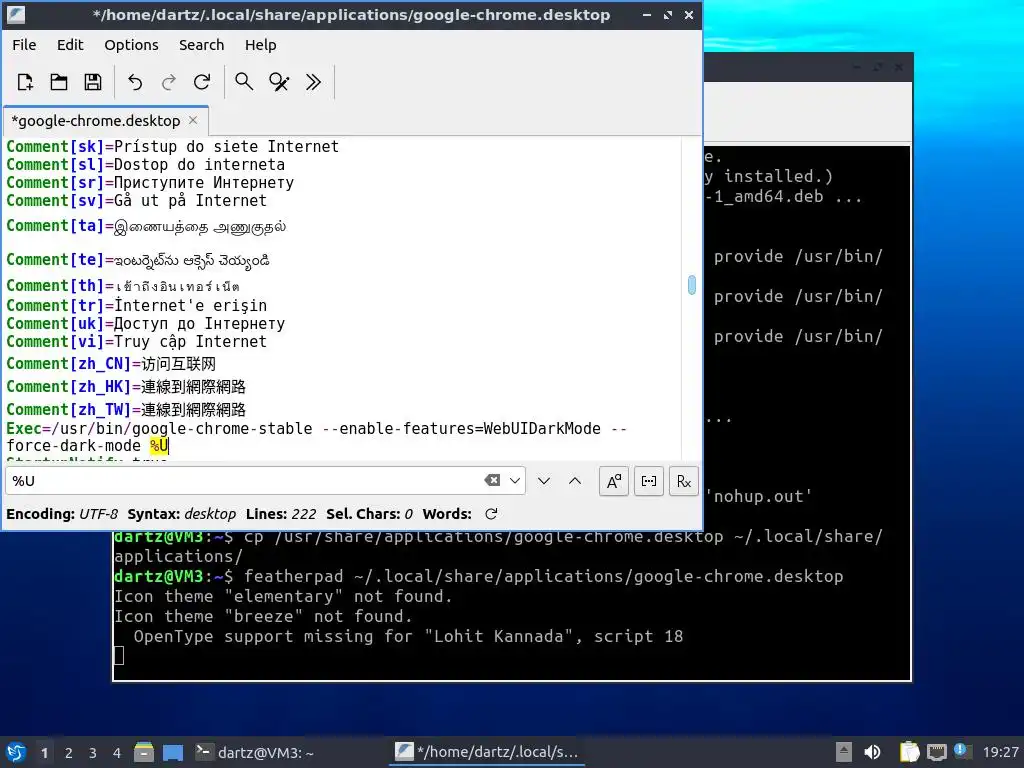Select the FeatherPad taskbar entry

pyautogui.click(x=487, y=752)
